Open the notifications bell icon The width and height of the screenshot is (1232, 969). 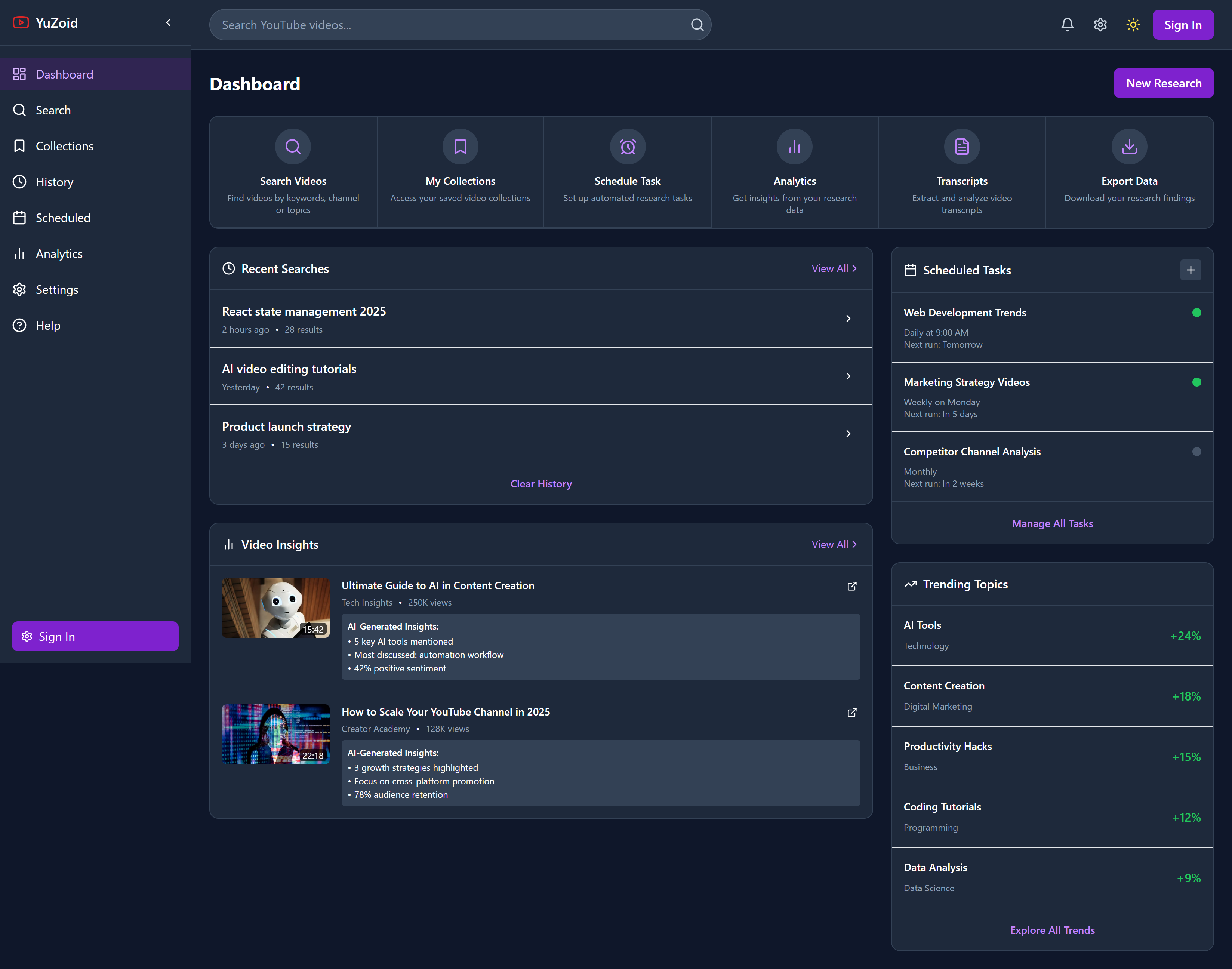pos(1067,24)
